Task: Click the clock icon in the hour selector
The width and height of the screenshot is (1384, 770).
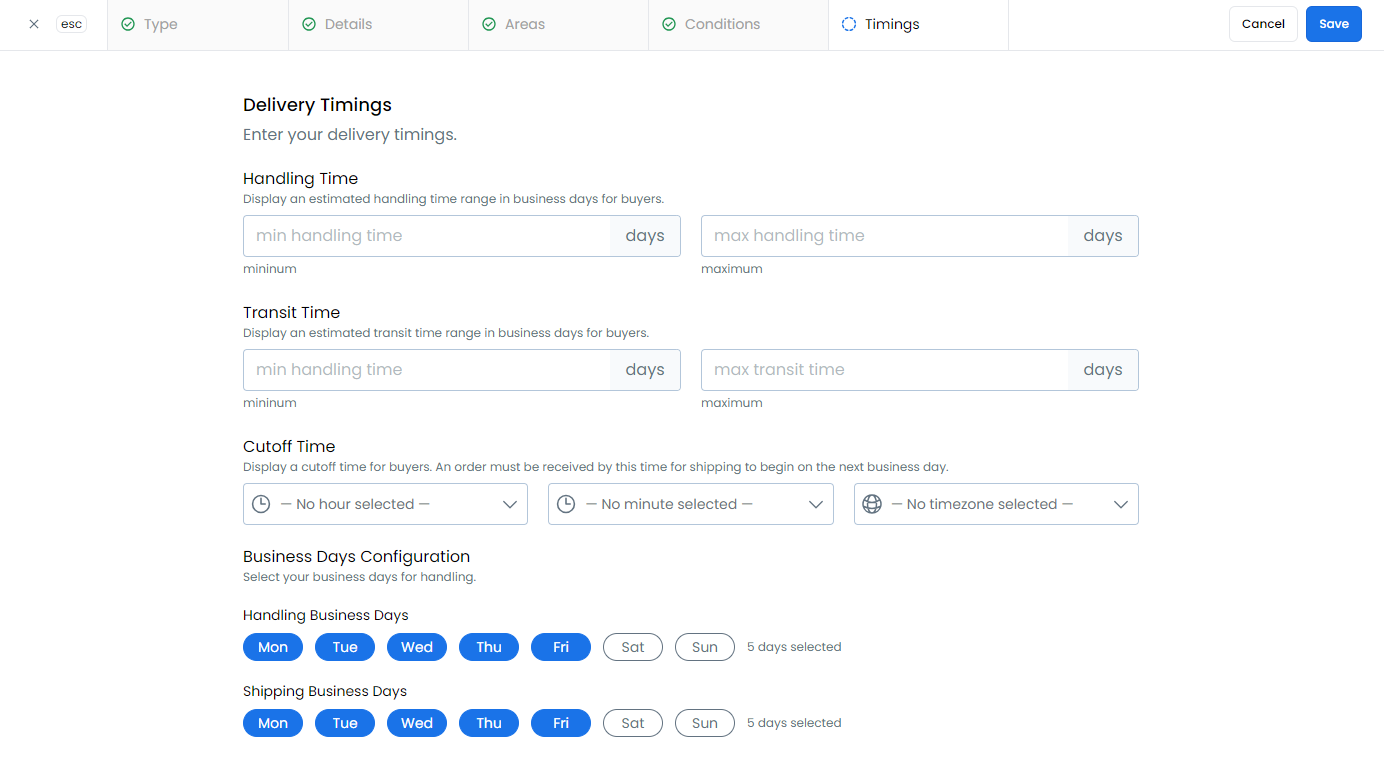Action: (261, 504)
